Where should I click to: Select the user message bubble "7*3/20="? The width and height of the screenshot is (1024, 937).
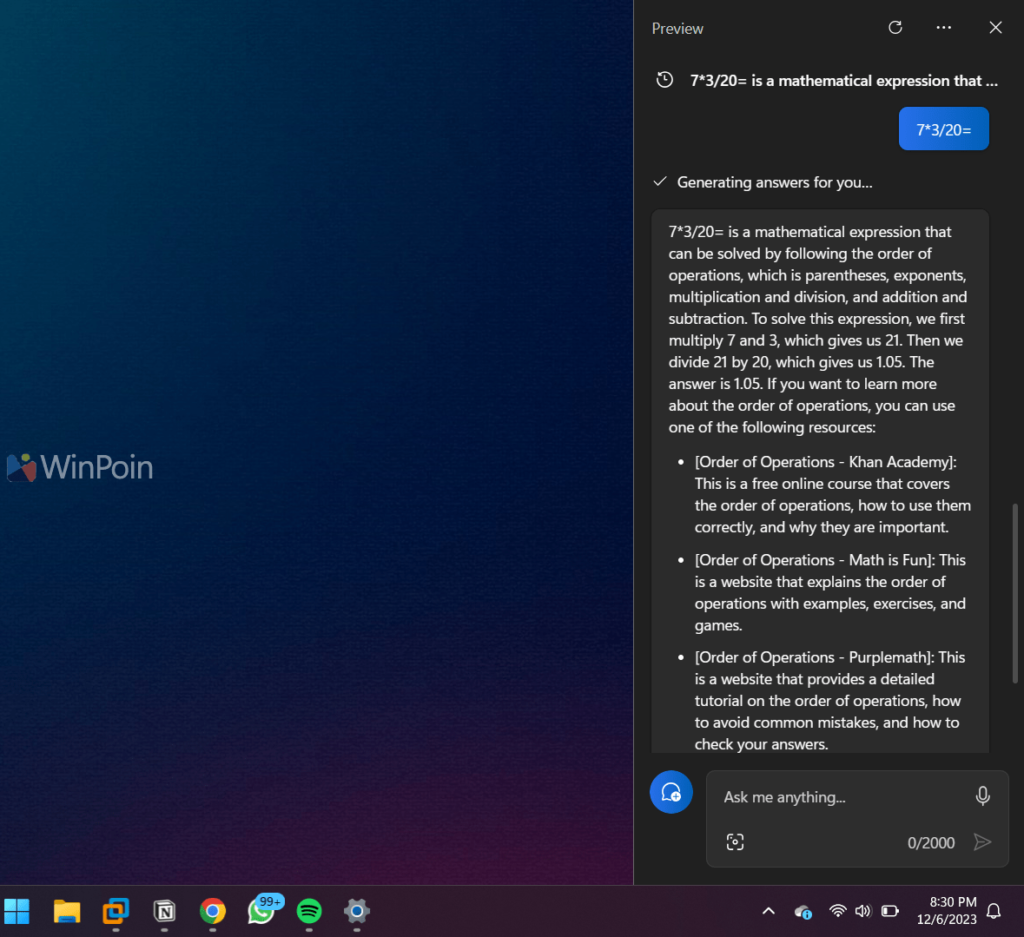coord(943,129)
